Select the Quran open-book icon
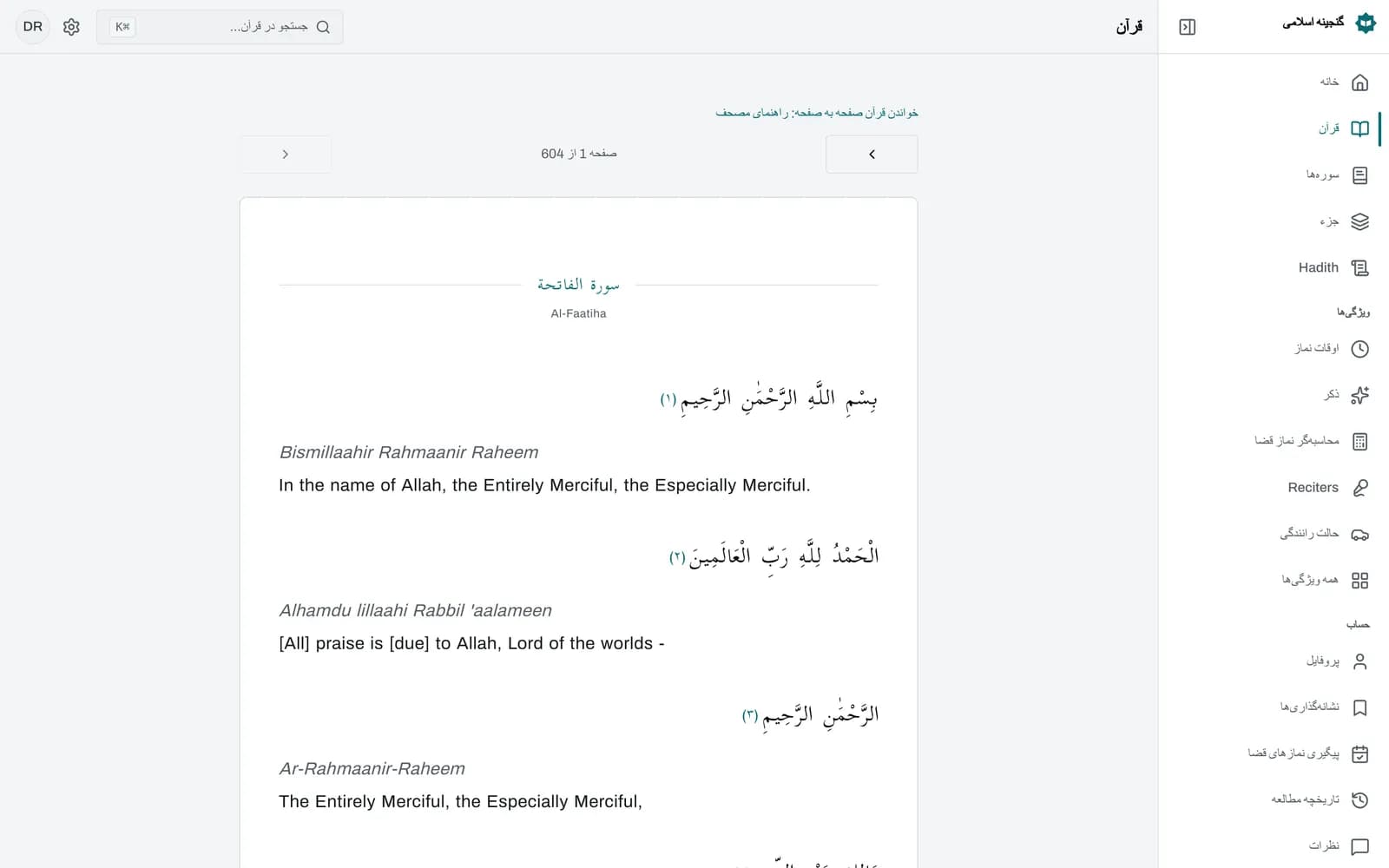Screen dimensions: 1389x868 (x=1359, y=128)
